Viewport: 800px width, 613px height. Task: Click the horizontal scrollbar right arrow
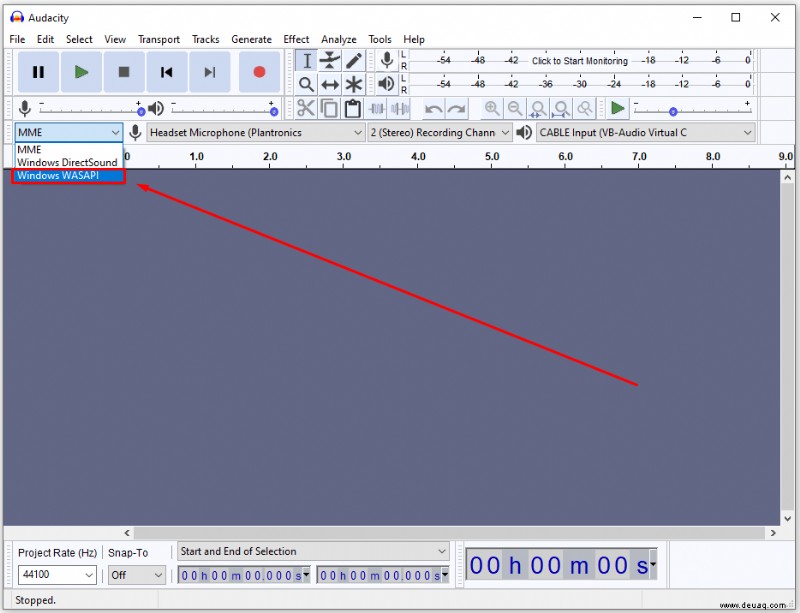click(x=773, y=533)
